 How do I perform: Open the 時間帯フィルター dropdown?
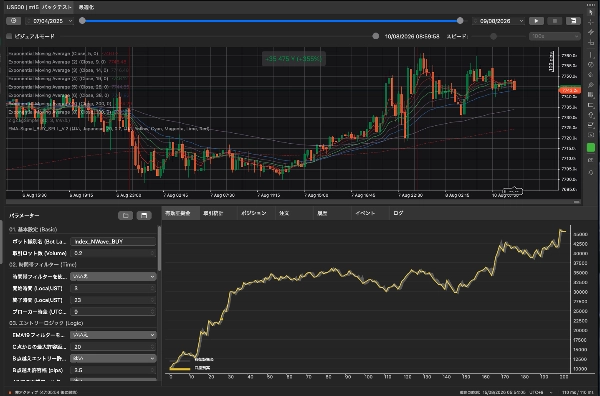[x=113, y=276]
